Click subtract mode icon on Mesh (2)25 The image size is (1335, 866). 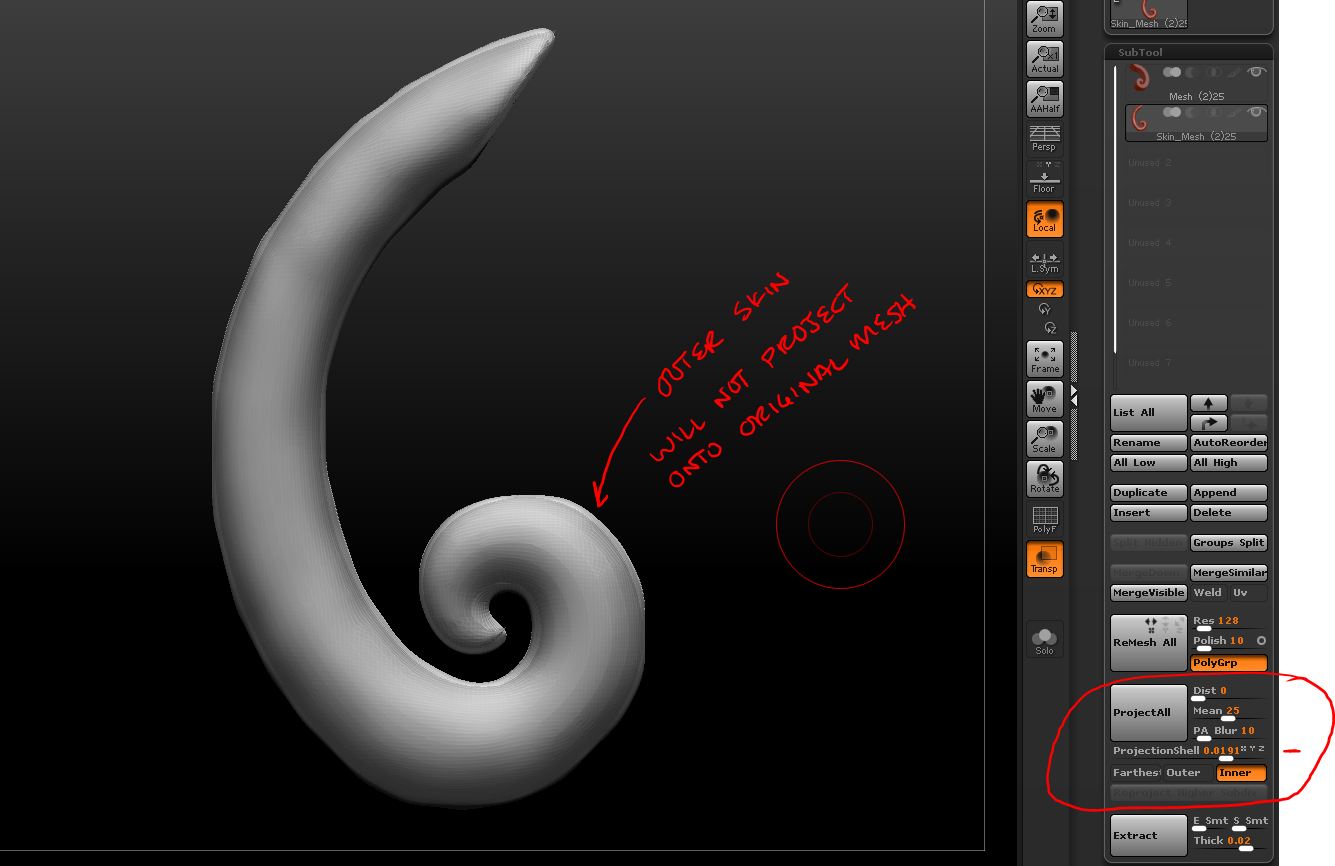(1194, 72)
